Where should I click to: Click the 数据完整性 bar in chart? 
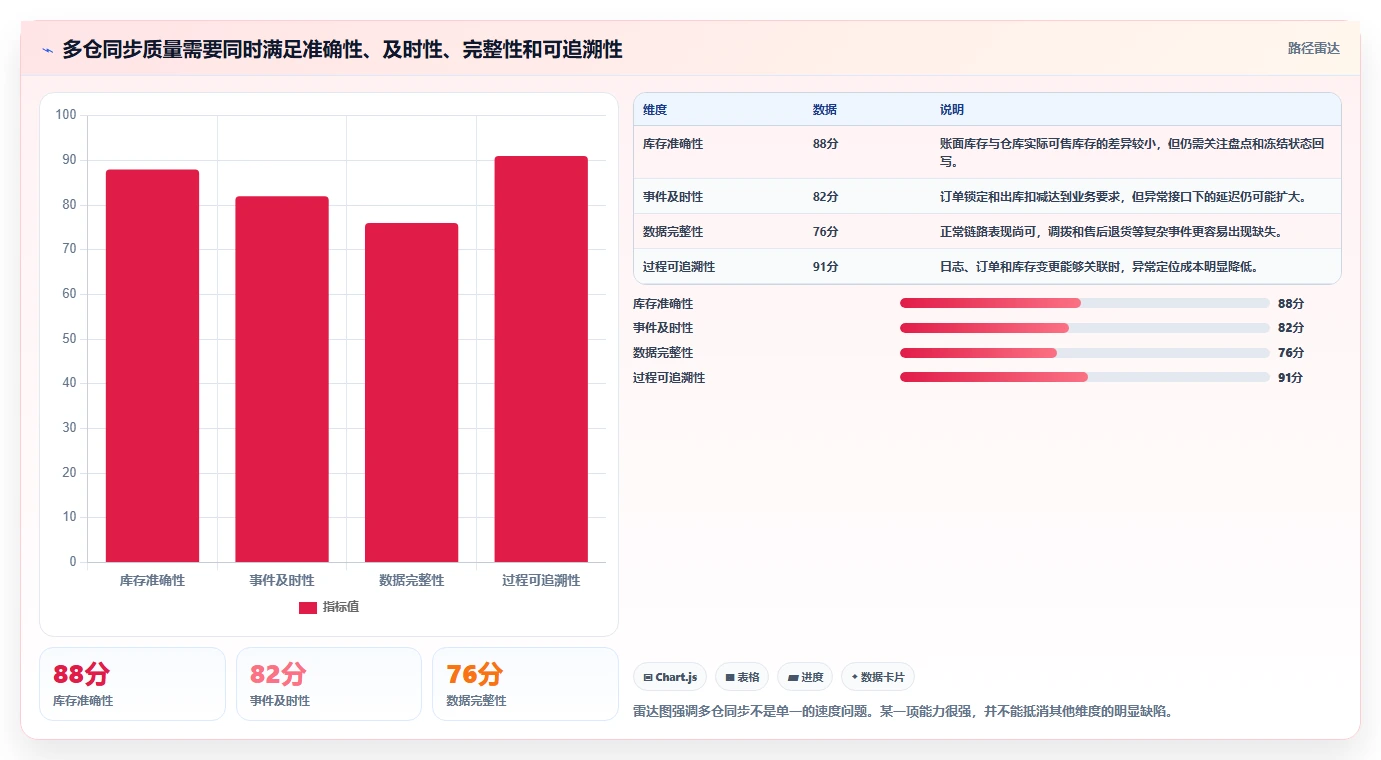(x=411, y=393)
